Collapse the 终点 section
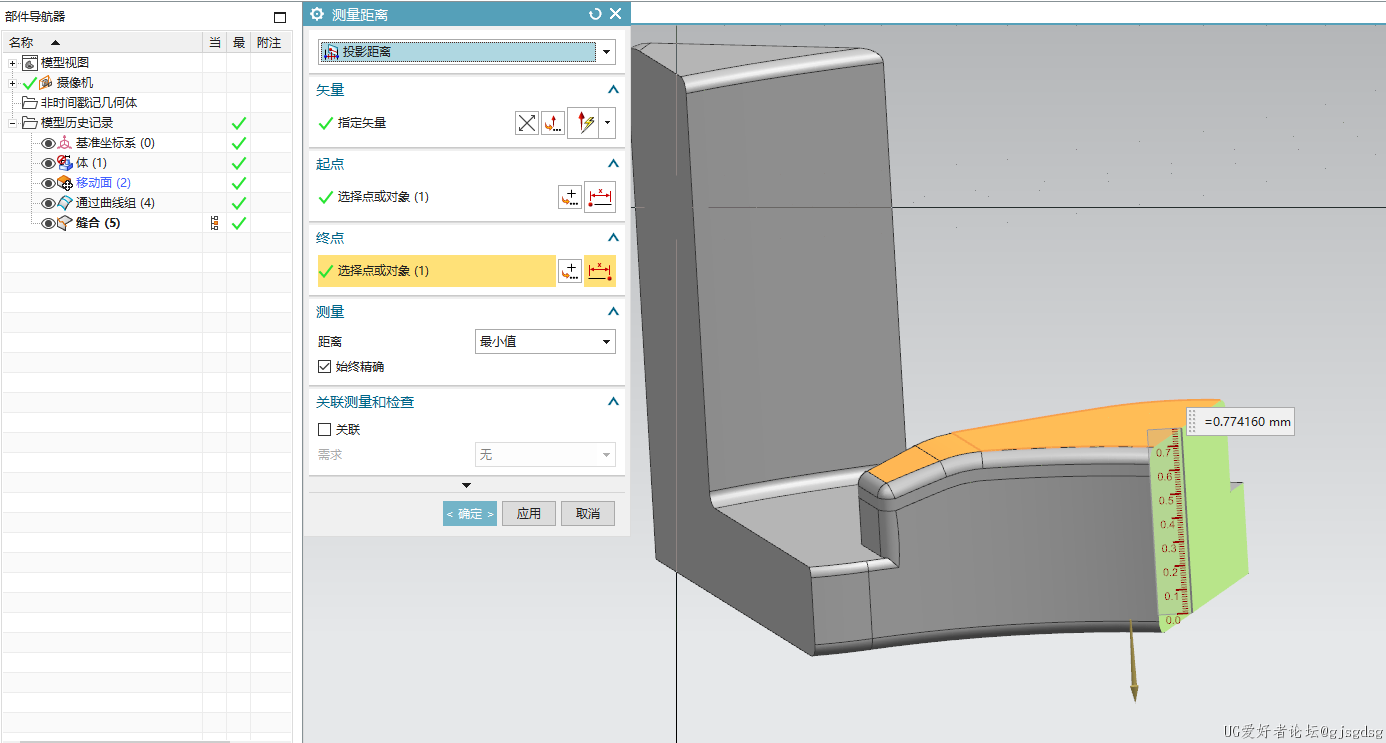 point(613,238)
